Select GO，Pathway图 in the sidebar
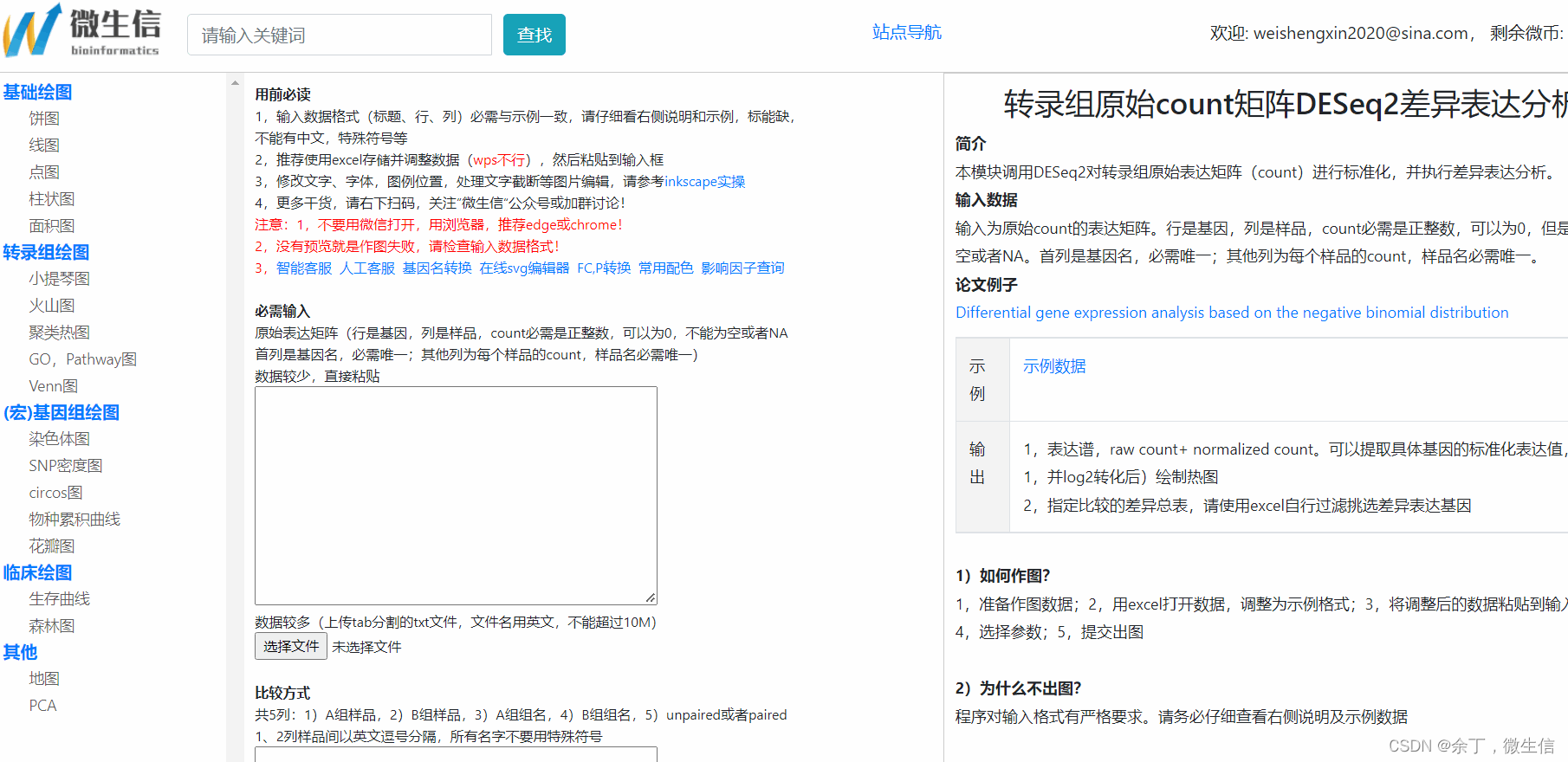This screenshot has width=1568, height=762. (x=83, y=359)
